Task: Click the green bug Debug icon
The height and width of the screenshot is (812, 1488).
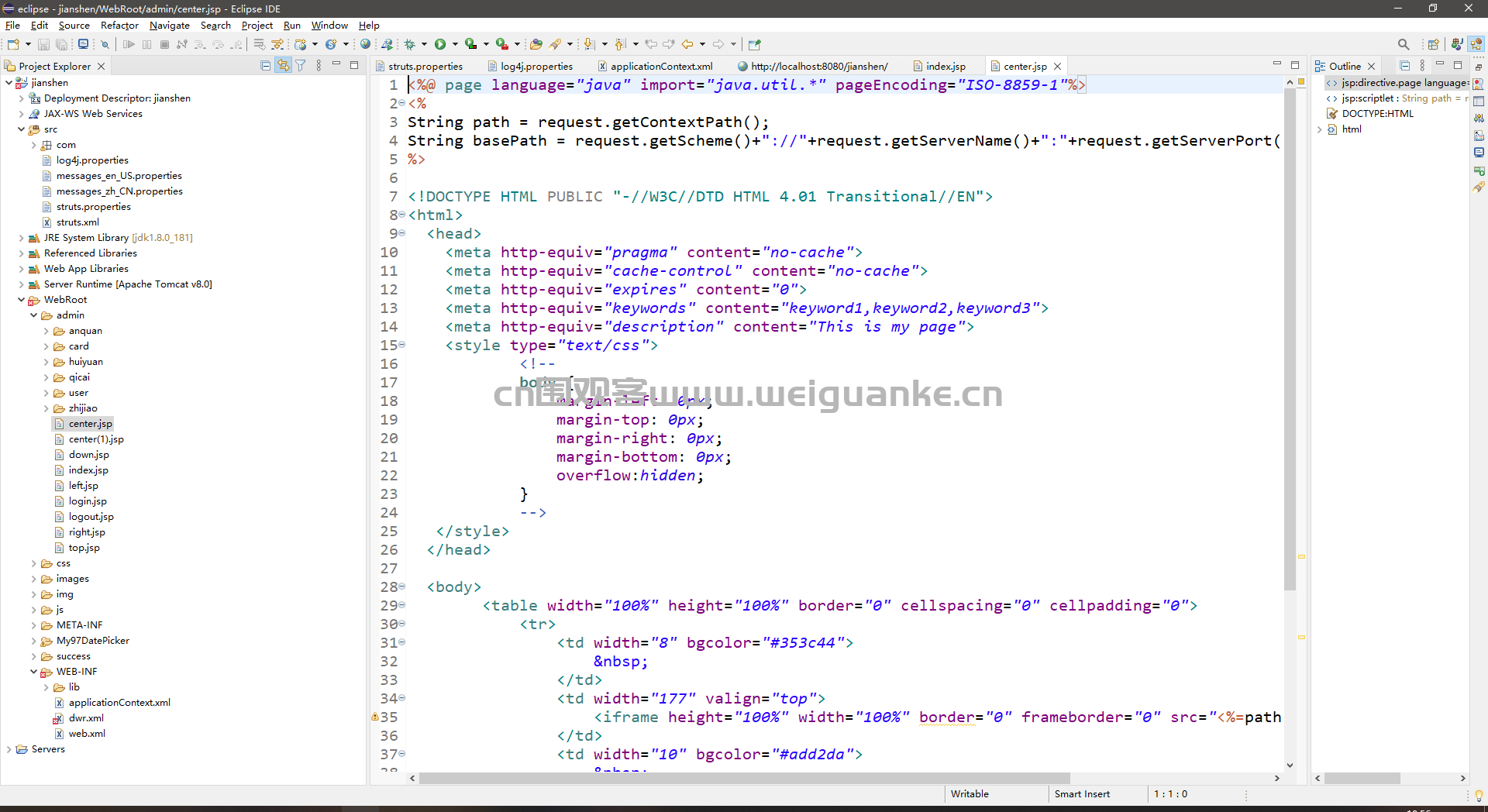Action: click(x=410, y=44)
